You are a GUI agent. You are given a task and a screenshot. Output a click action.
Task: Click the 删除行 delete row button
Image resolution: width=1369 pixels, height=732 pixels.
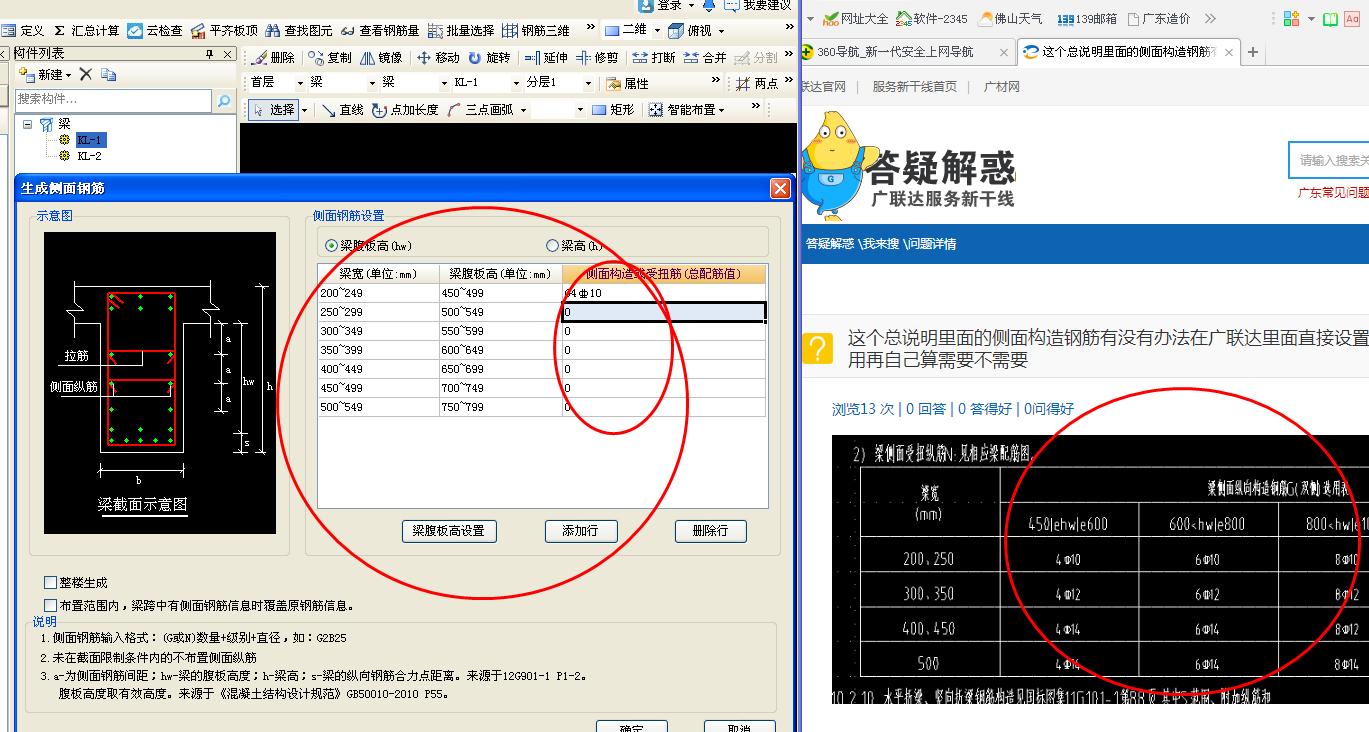(710, 531)
